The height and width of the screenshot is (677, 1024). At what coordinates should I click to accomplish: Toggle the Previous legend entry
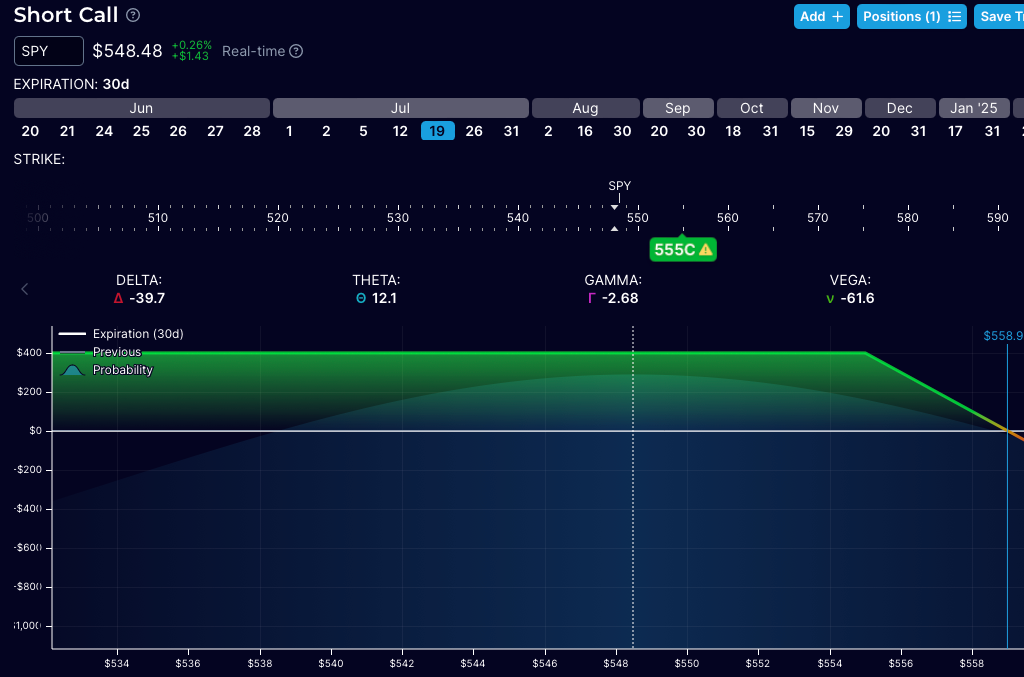(100, 352)
